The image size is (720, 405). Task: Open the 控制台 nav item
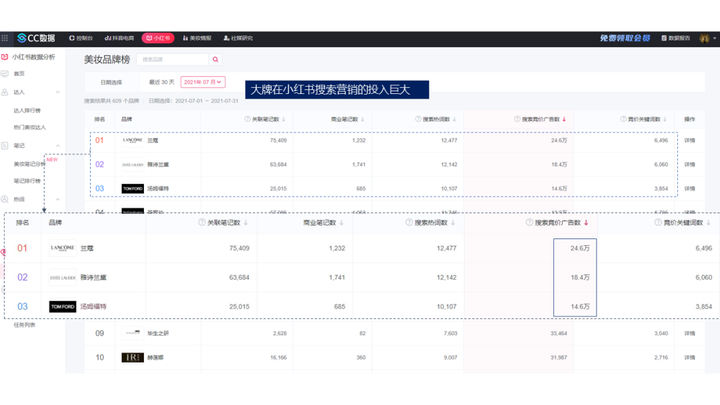click(x=81, y=38)
